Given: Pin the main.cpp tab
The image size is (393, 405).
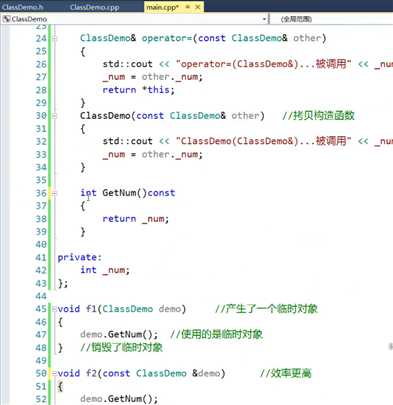Looking at the screenshot, I should 188,7.
